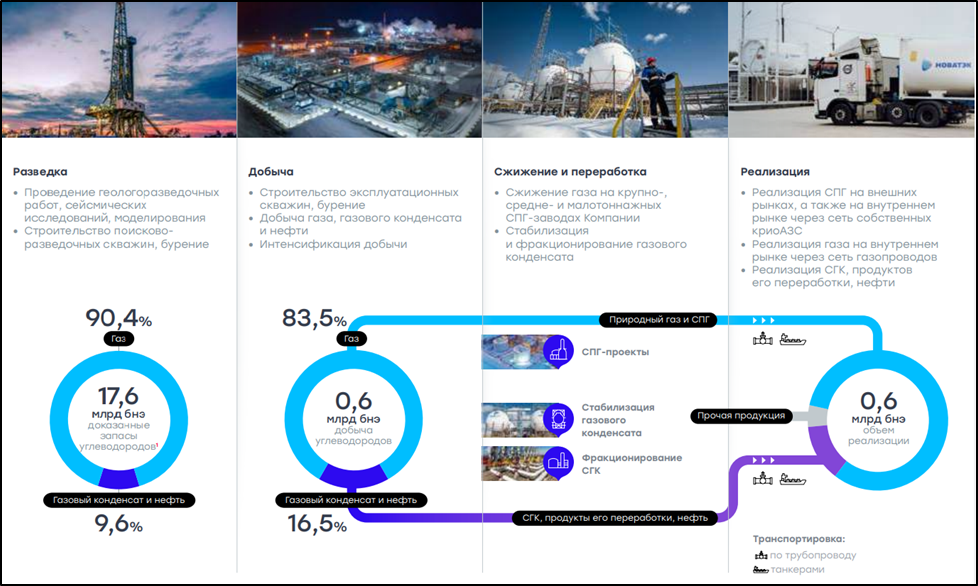Click the tanker icon beside the purple flow line
The height and width of the screenshot is (586, 978).
pos(791,479)
